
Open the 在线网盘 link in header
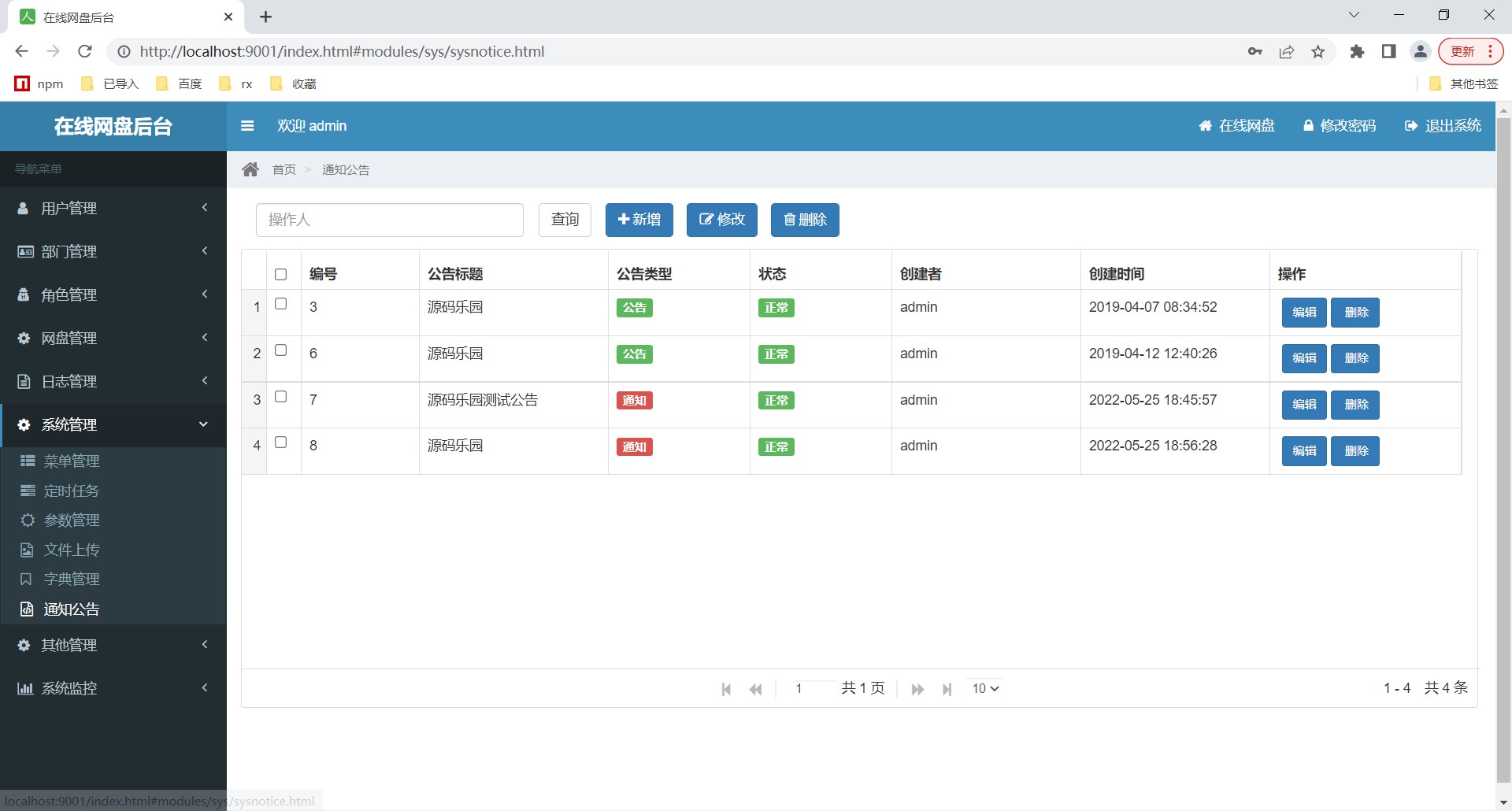[1236, 126]
